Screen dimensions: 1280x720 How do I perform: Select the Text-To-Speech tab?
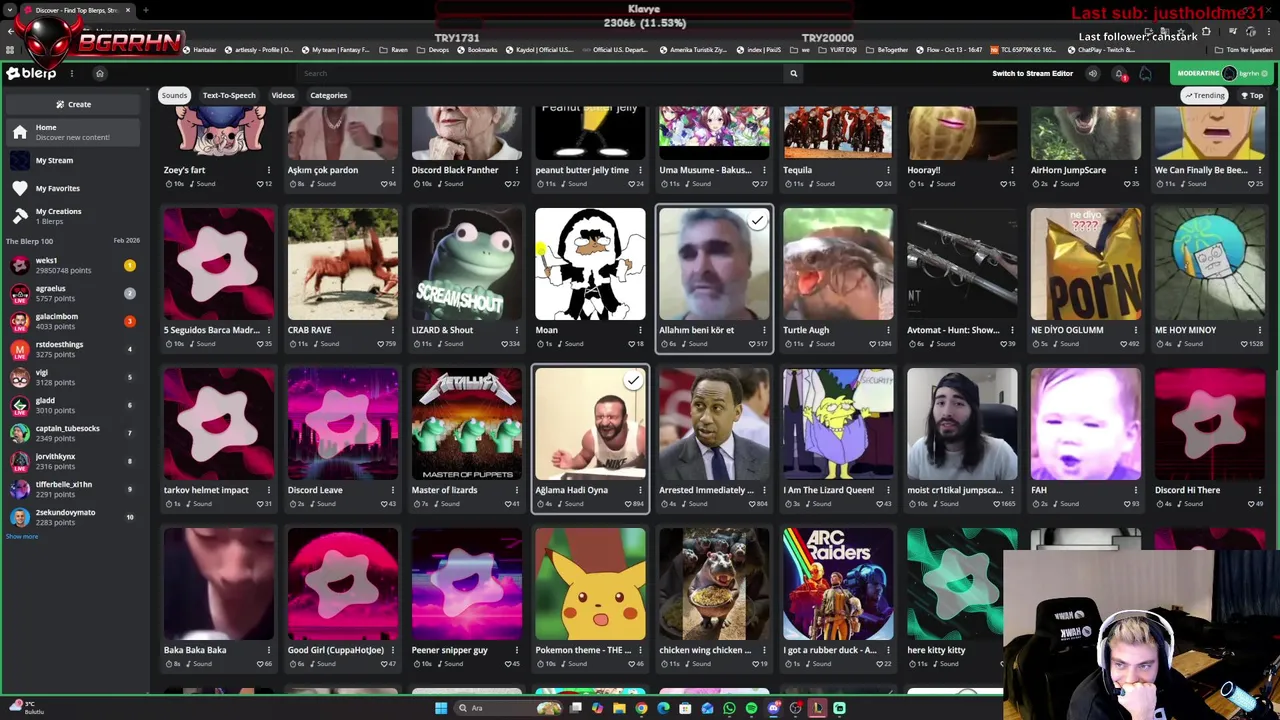click(229, 95)
